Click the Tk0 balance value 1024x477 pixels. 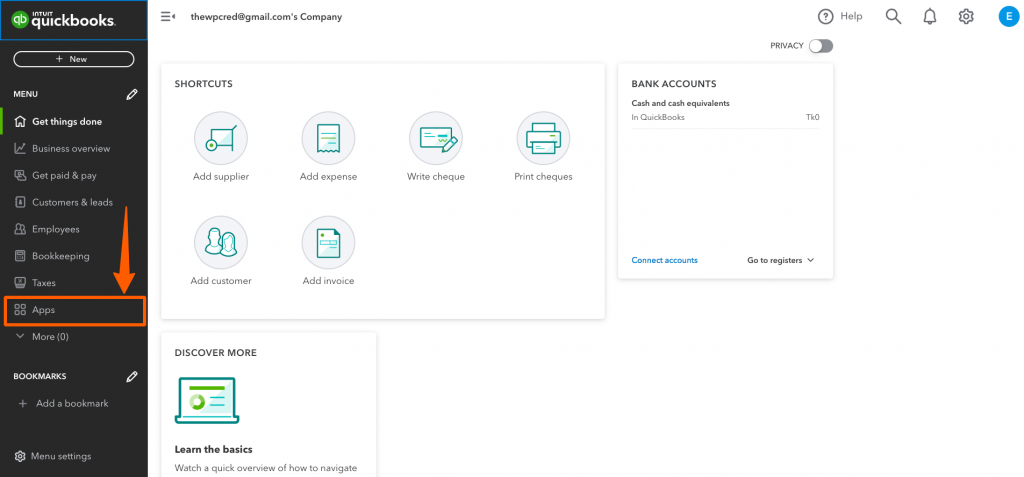[812, 118]
